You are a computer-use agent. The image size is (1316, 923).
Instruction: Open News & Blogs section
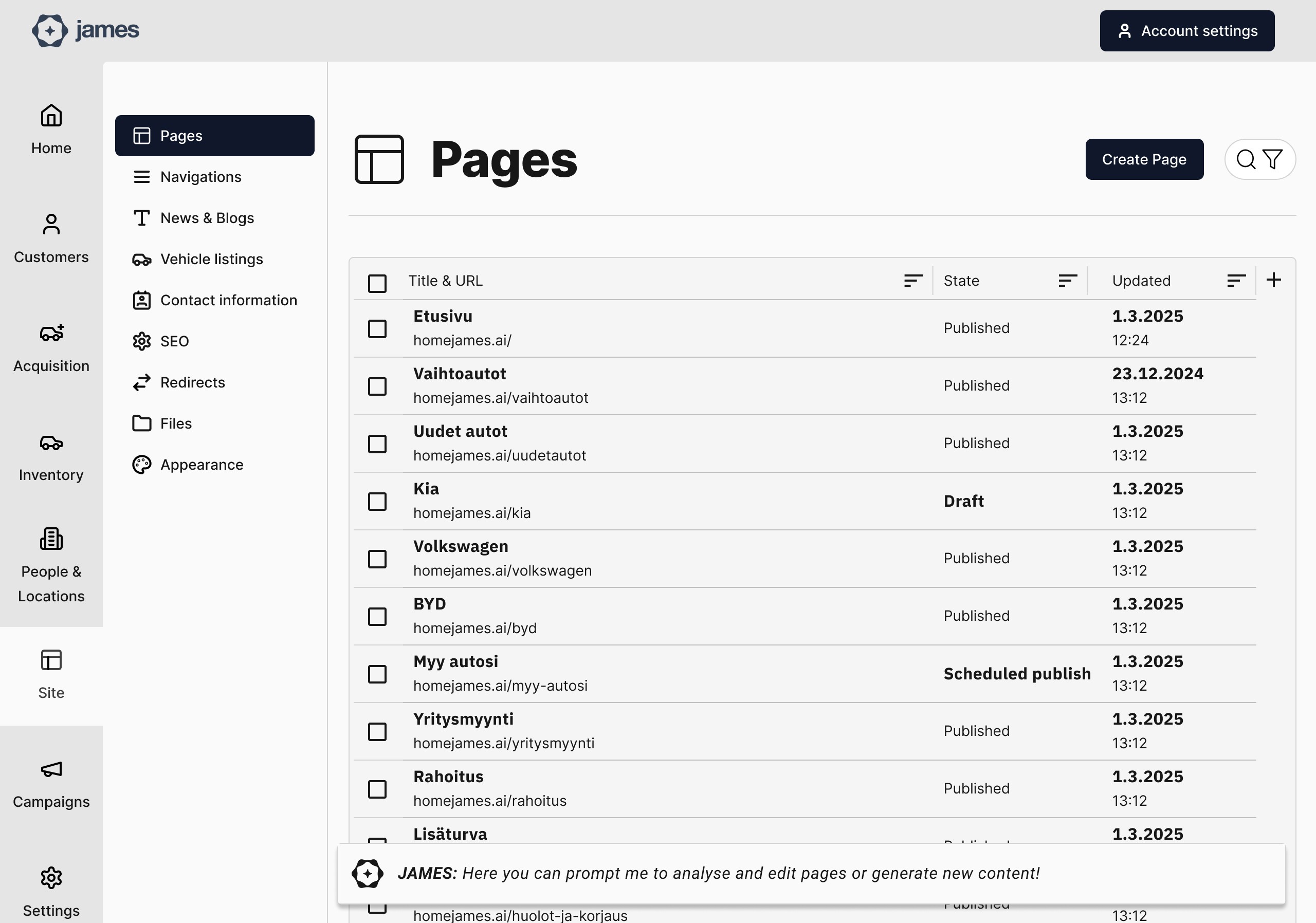[x=214, y=218]
